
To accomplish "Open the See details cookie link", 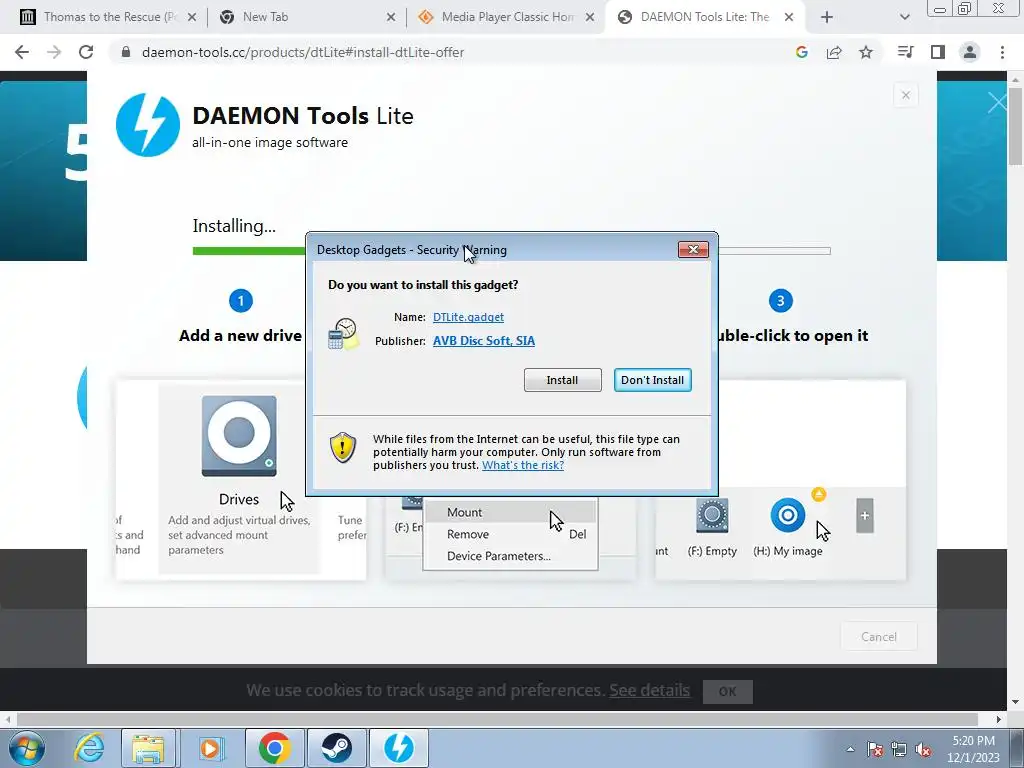I will [650, 690].
